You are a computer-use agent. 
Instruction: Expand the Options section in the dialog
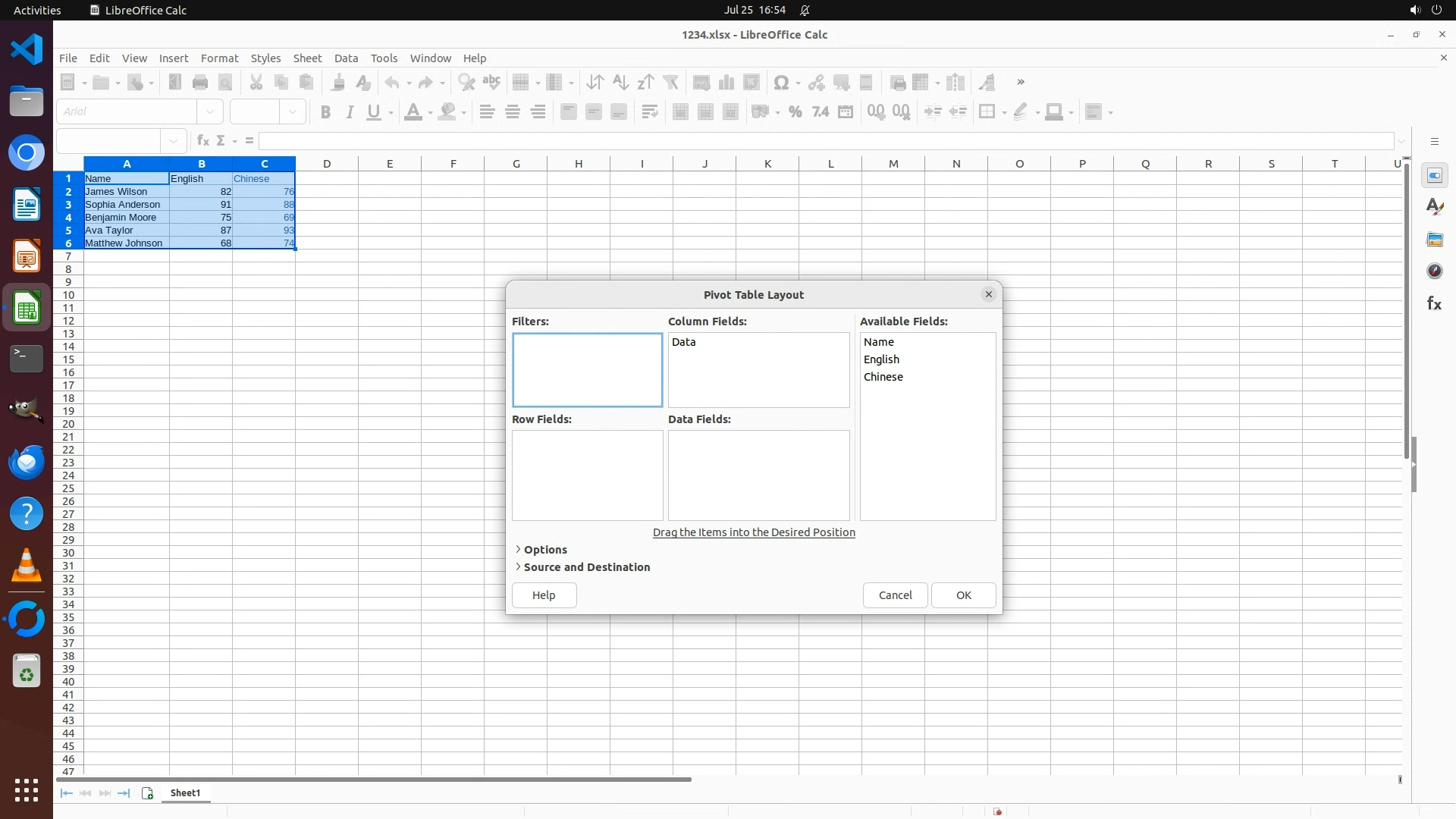pos(544,550)
